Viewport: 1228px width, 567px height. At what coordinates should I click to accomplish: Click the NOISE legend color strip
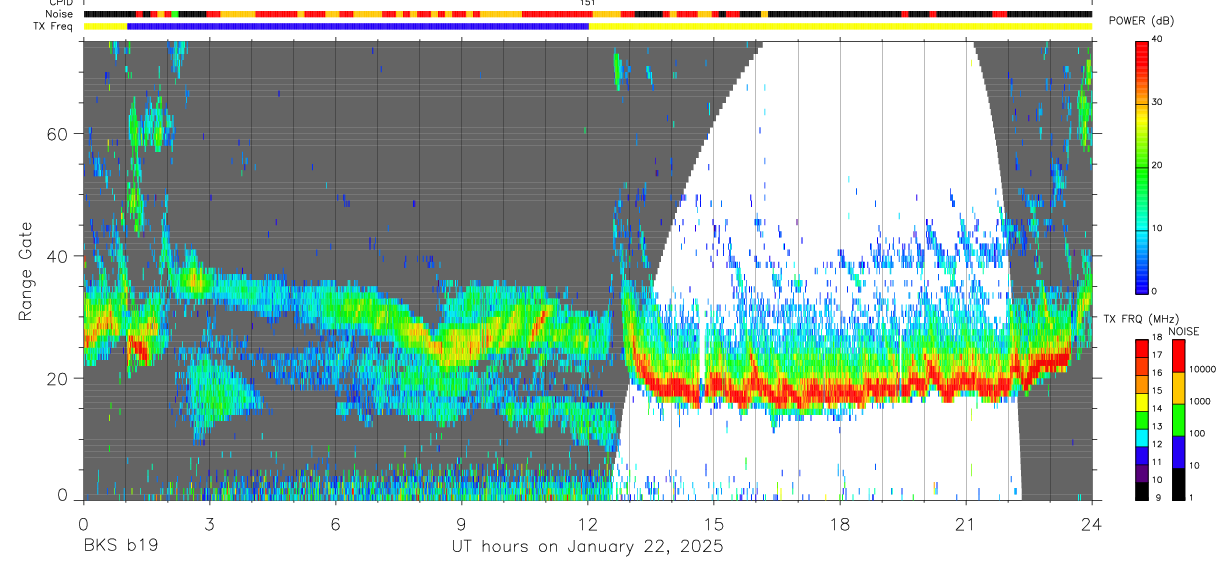pyautogui.click(x=1177, y=419)
